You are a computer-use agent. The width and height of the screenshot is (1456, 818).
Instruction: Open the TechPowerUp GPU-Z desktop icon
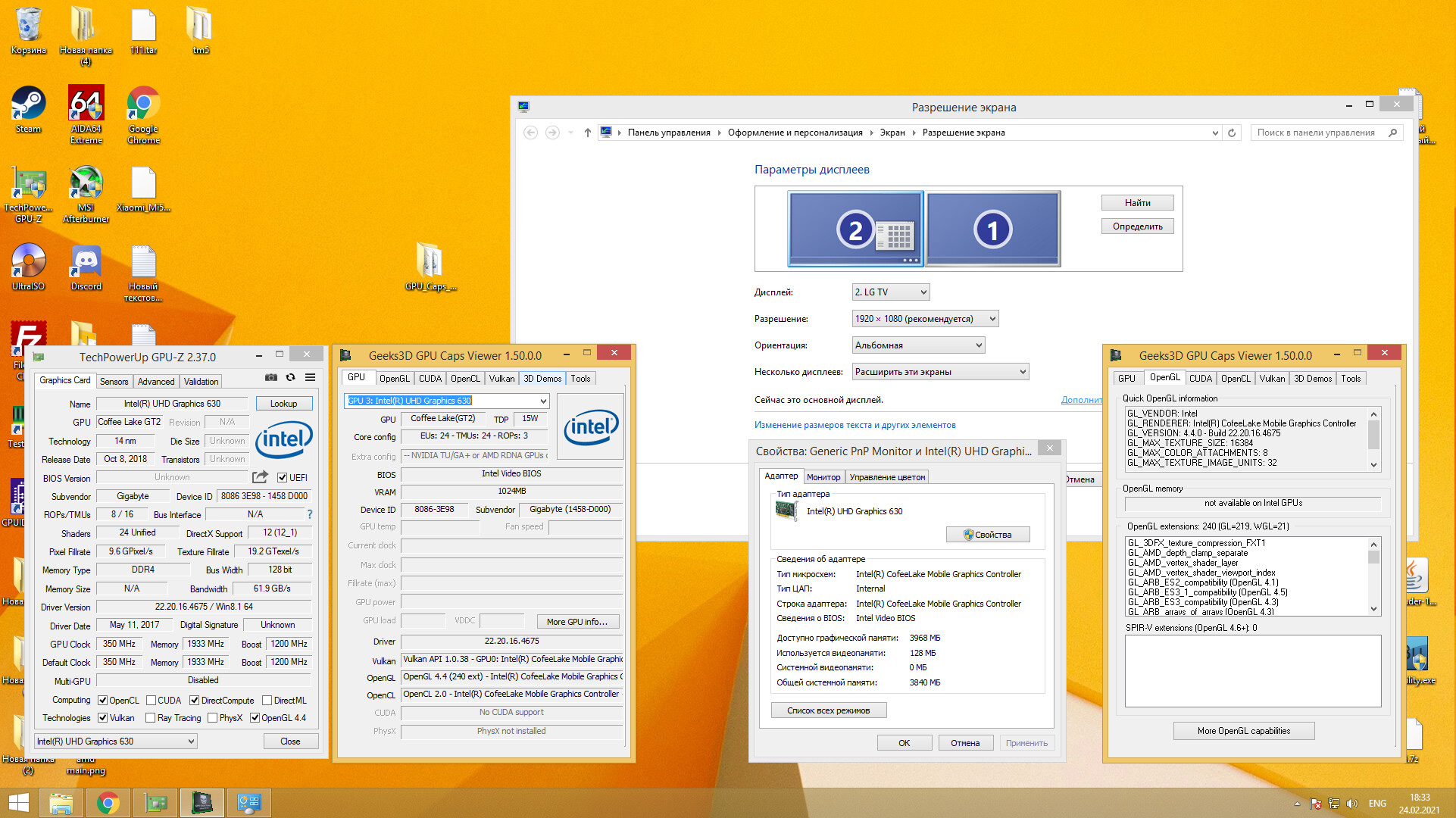point(28,194)
